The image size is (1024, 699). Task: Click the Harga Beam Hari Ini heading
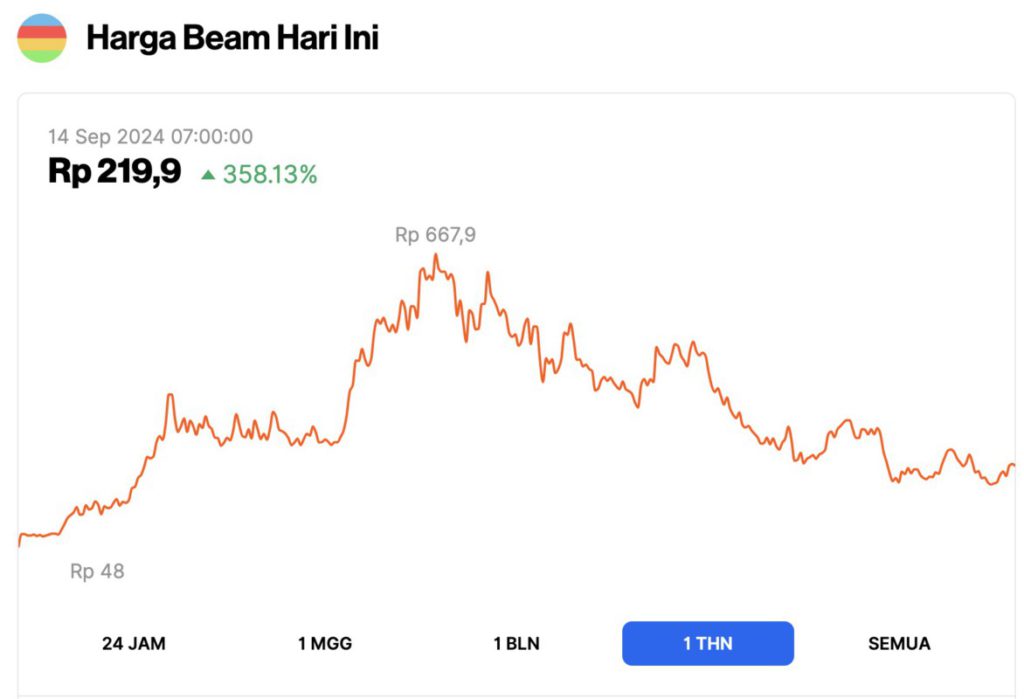pos(232,39)
